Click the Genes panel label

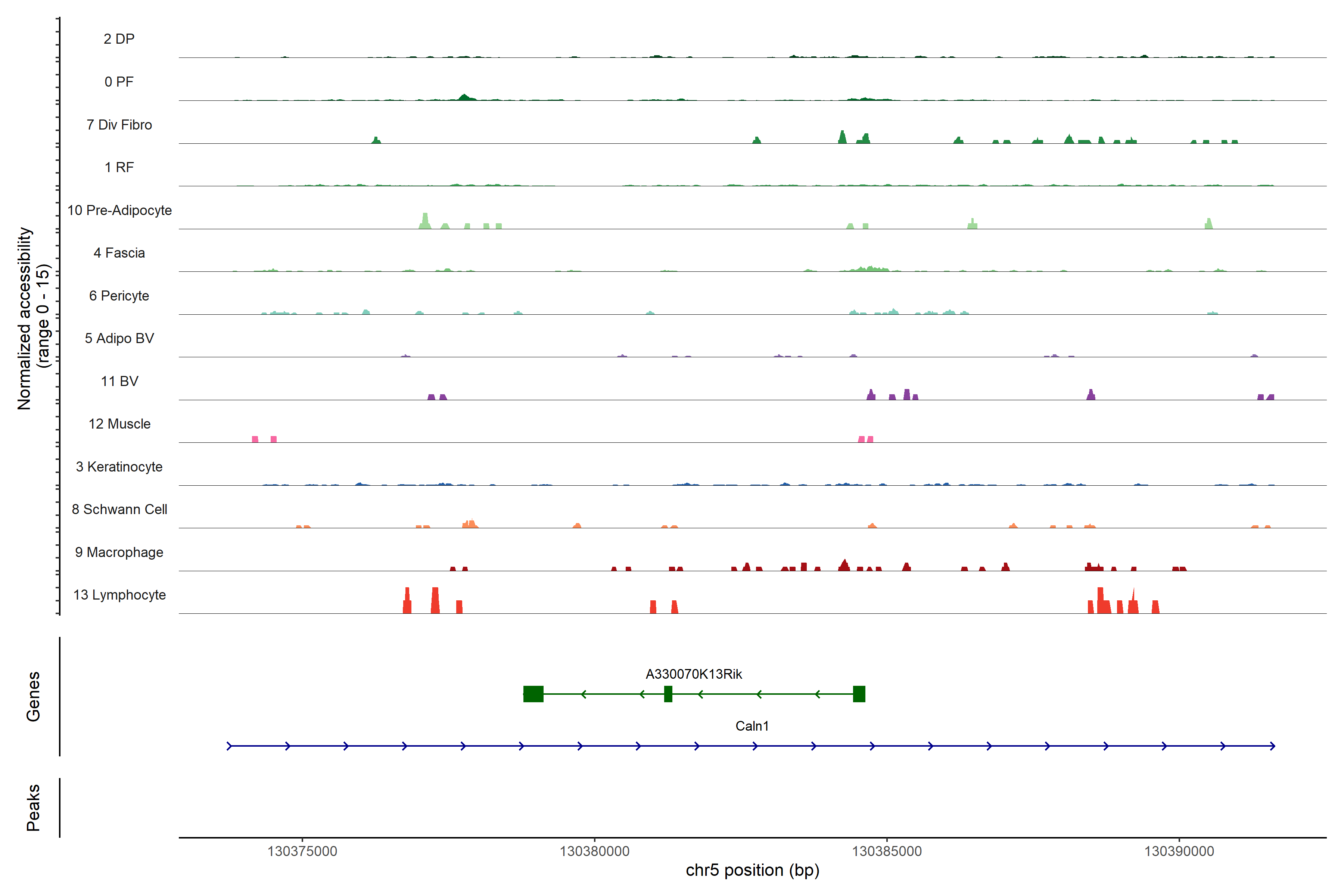coord(33,697)
